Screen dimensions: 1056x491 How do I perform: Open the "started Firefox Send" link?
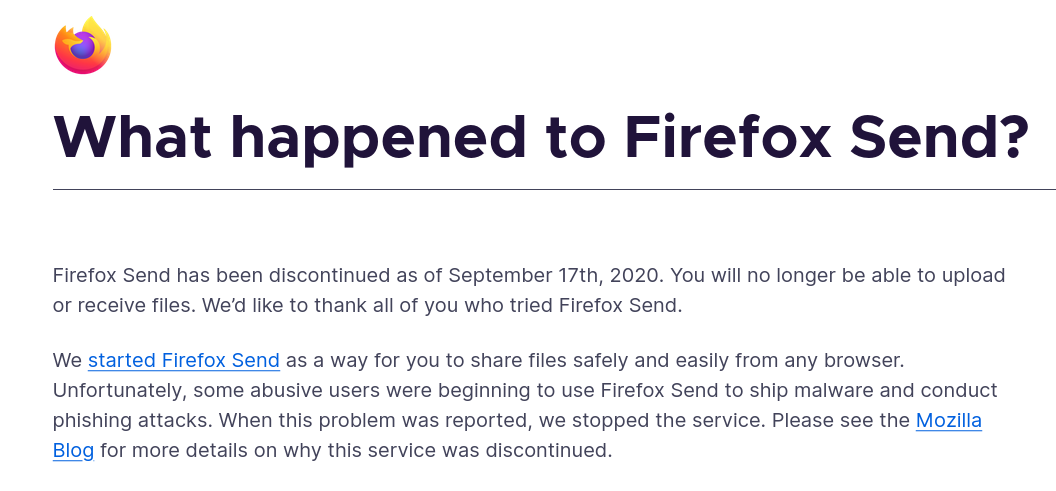tap(184, 360)
